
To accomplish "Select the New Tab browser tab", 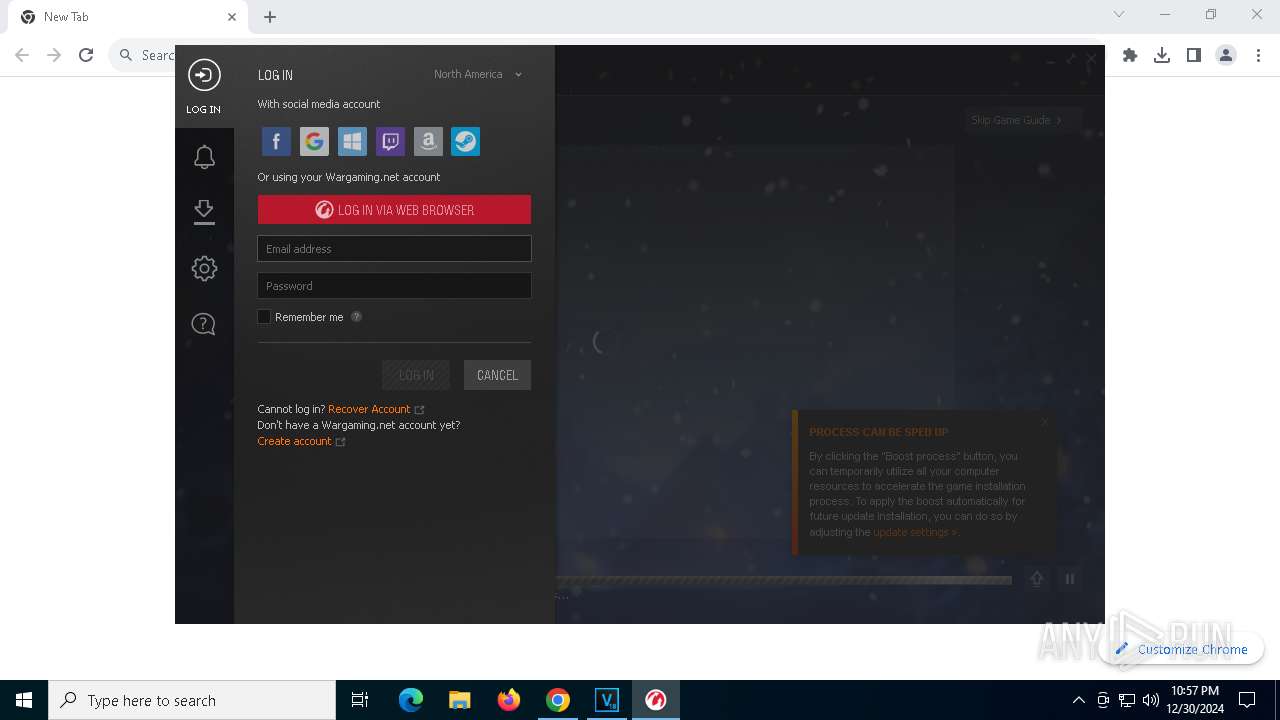I will [128, 17].
